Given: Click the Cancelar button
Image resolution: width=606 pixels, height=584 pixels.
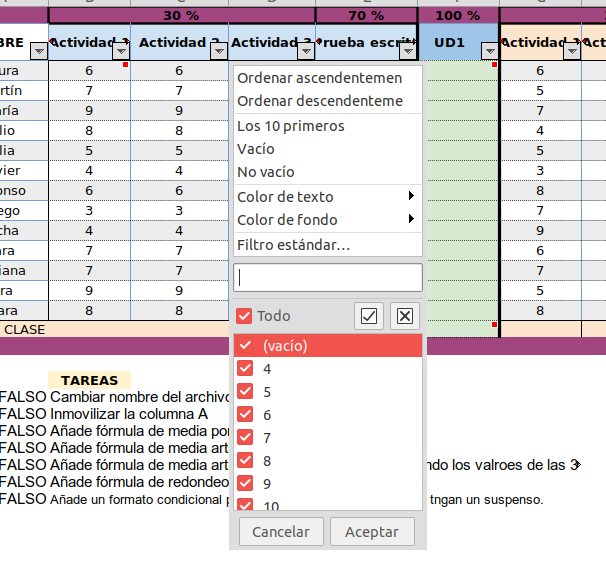Looking at the screenshot, I should click(281, 532).
